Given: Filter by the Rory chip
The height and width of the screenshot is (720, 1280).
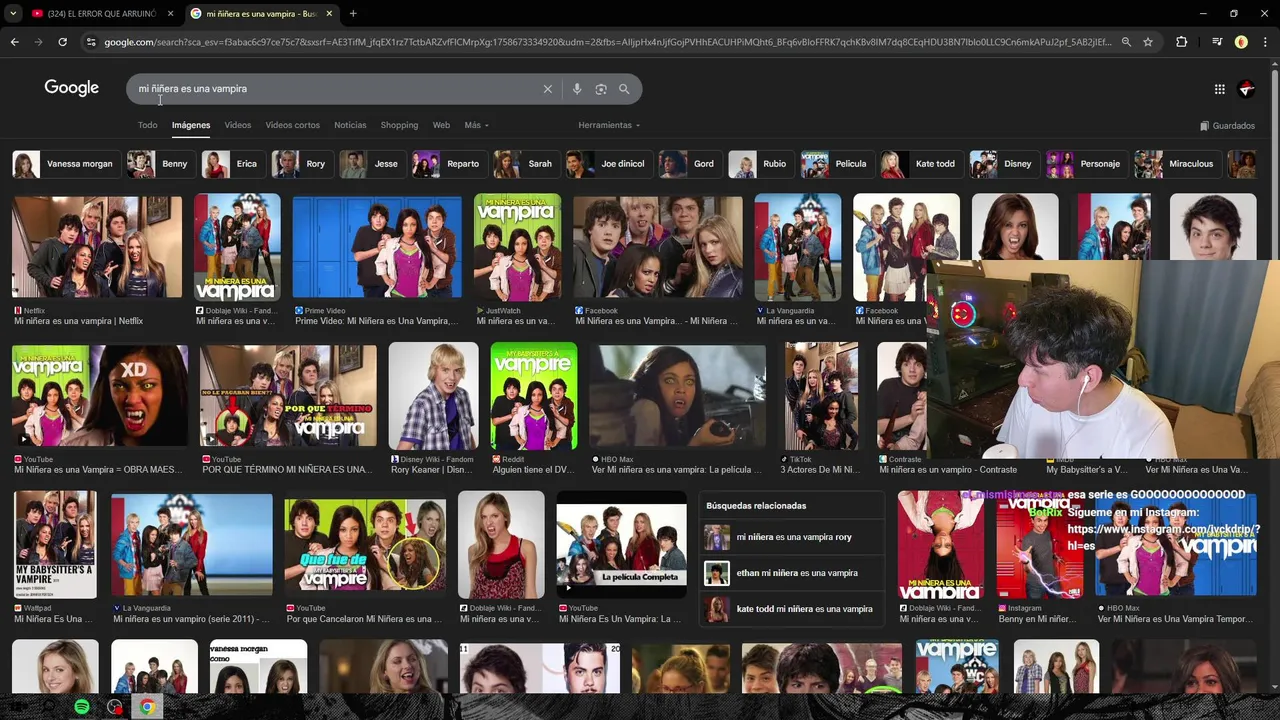Looking at the screenshot, I should (x=301, y=164).
